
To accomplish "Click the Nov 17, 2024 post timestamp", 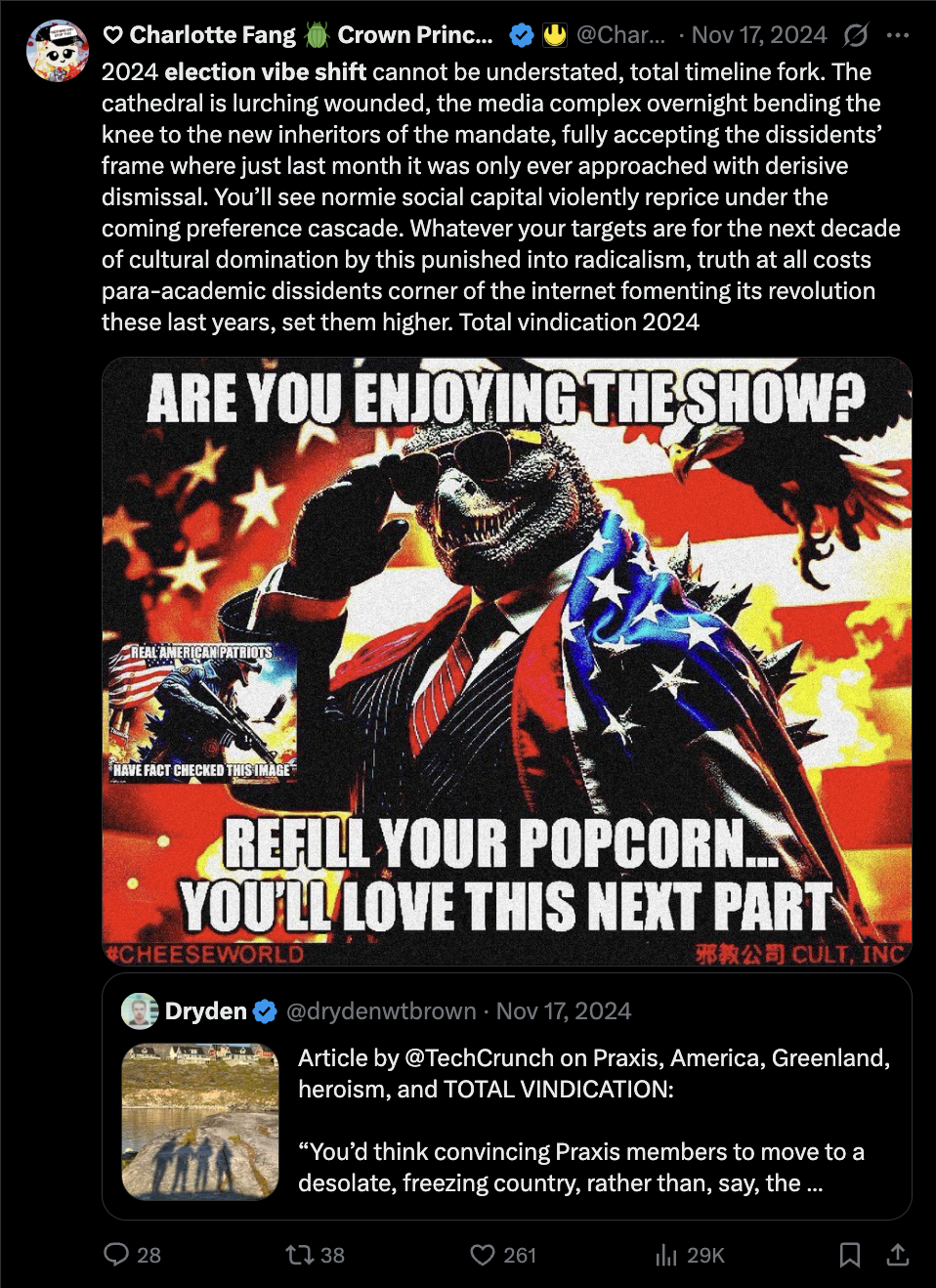I will (x=759, y=35).
